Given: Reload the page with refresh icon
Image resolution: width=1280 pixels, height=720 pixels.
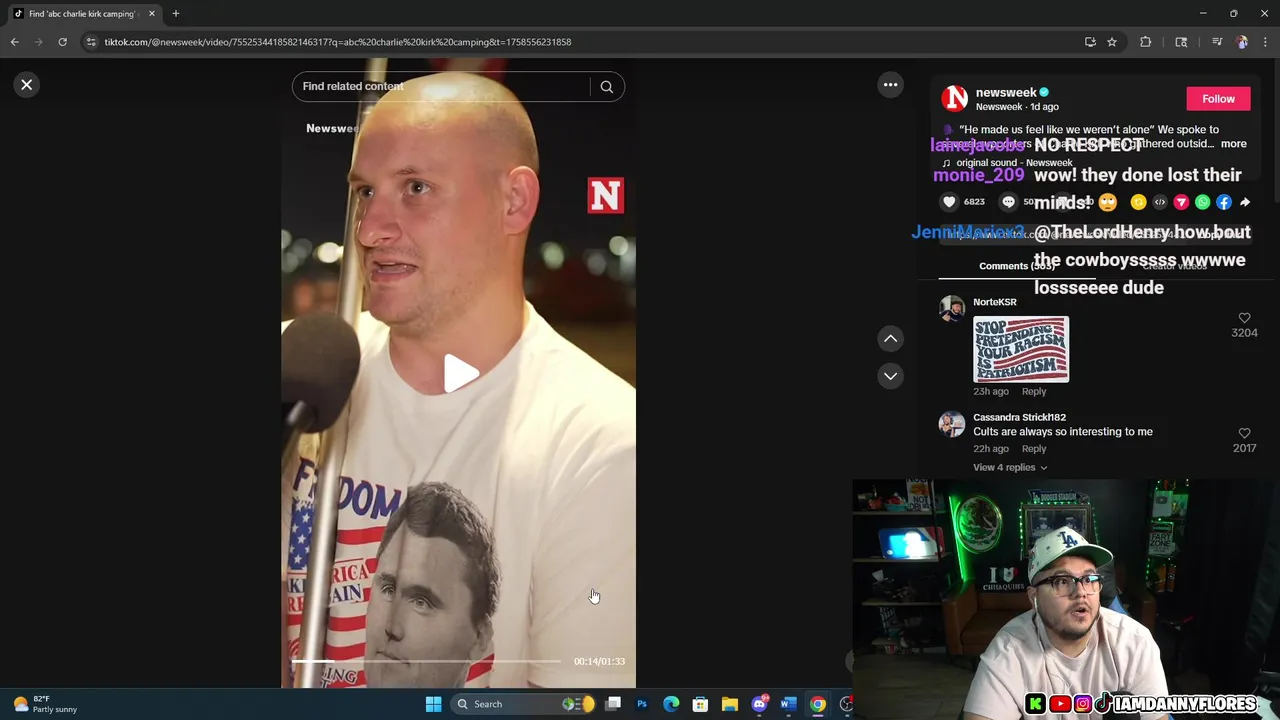Looking at the screenshot, I should 62,42.
